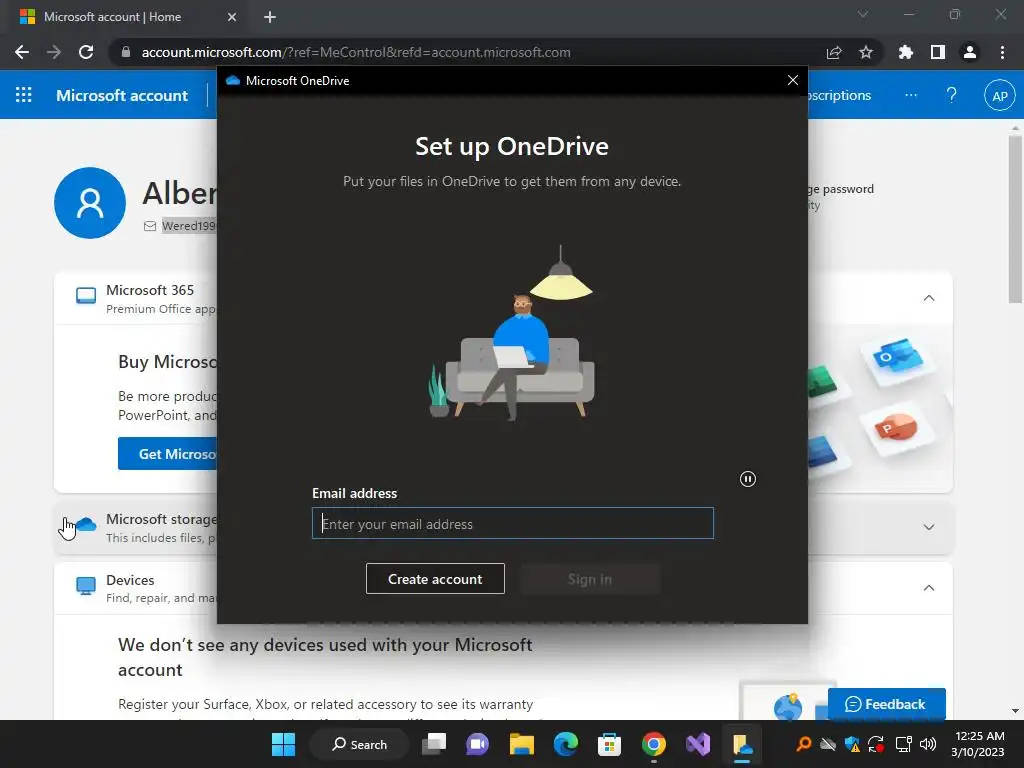This screenshot has width=1024, height=768.
Task: Close the Microsoft account tab
Action: click(x=232, y=17)
